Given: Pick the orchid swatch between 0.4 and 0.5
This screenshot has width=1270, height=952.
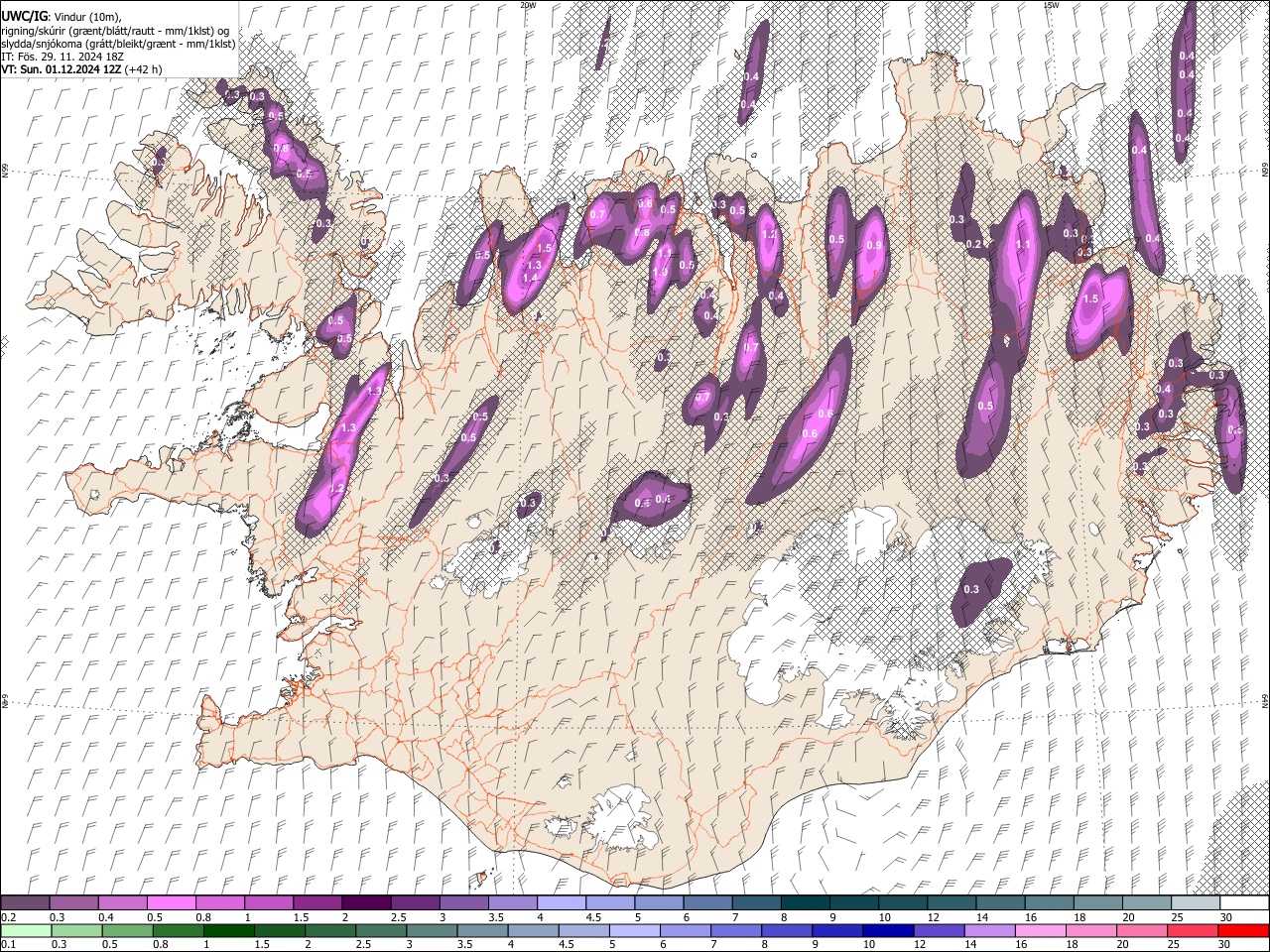Looking at the screenshot, I should tap(123, 903).
